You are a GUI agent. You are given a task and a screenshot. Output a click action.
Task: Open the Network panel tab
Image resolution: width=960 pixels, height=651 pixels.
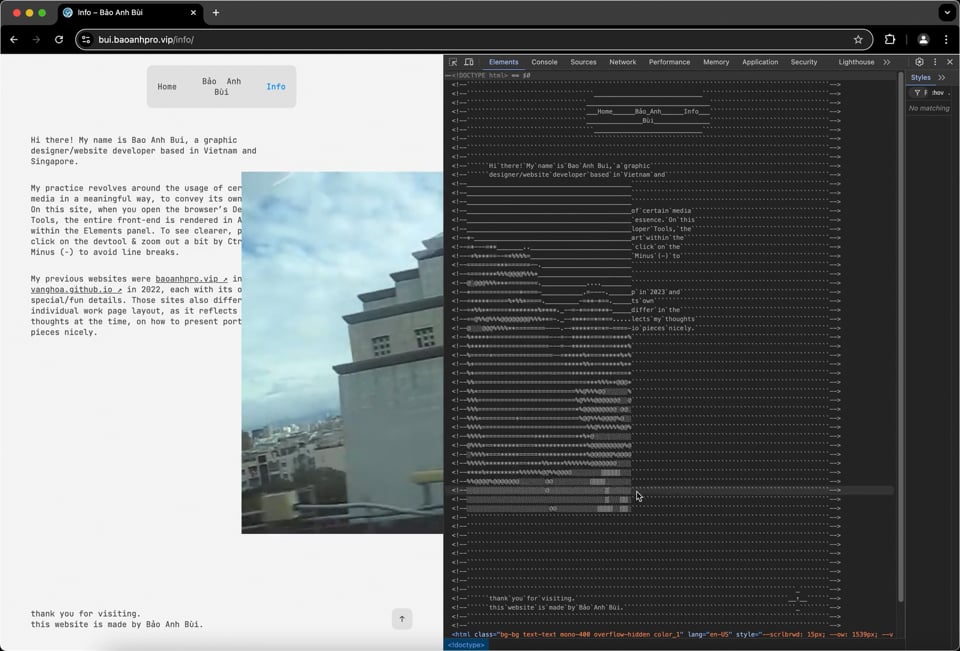pyautogui.click(x=622, y=62)
